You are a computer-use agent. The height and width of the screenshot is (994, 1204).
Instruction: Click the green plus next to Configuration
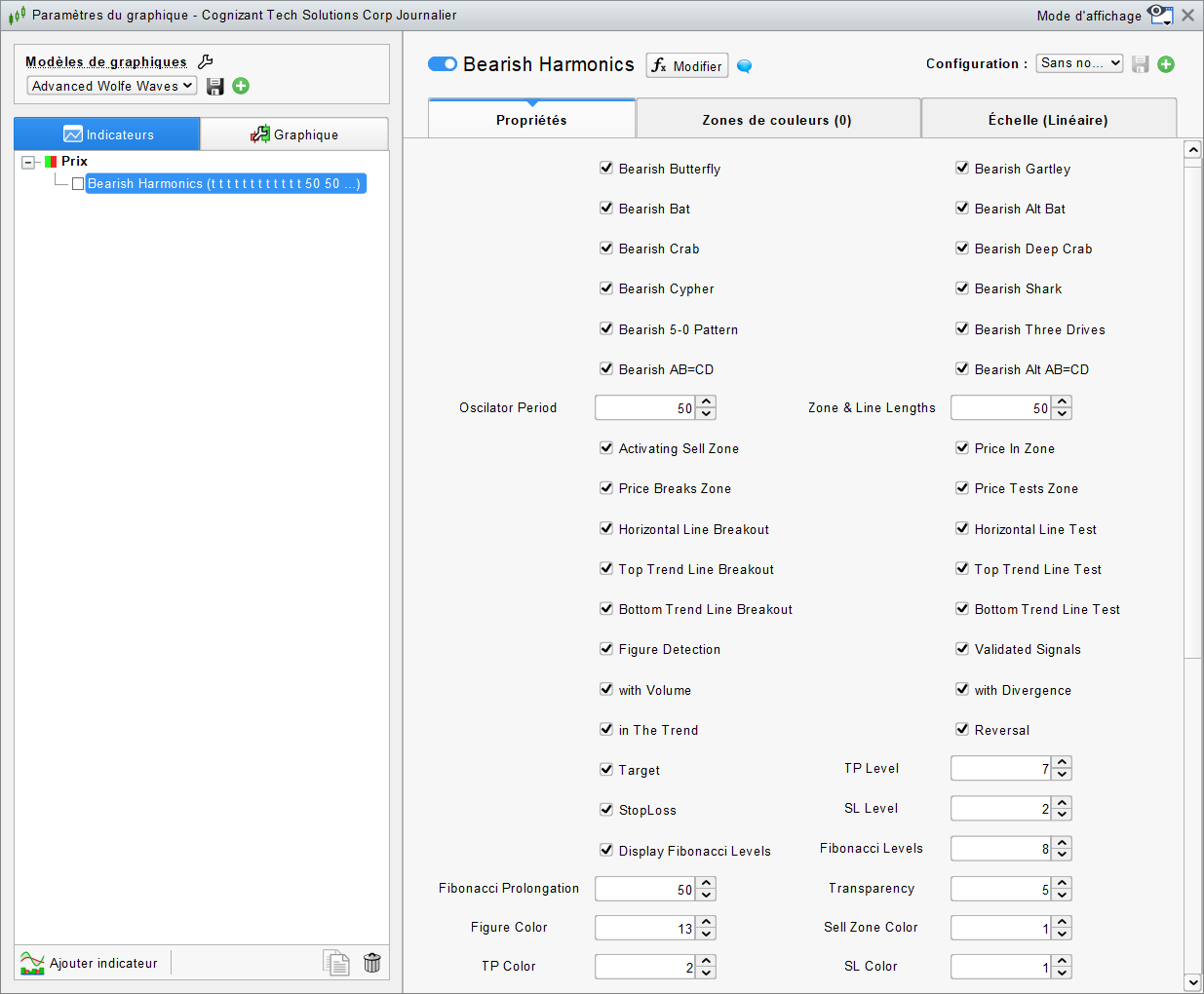[x=1166, y=64]
